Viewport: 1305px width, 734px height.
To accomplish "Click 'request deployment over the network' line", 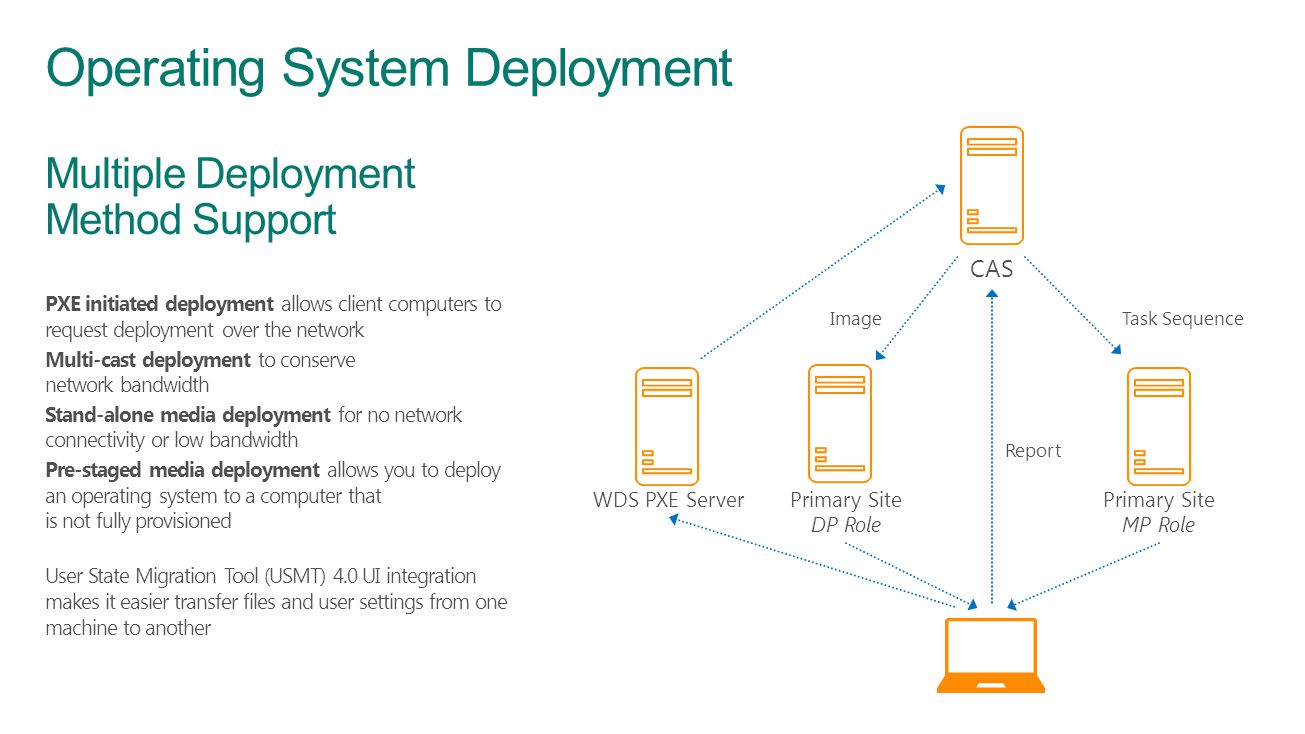I will [205, 330].
